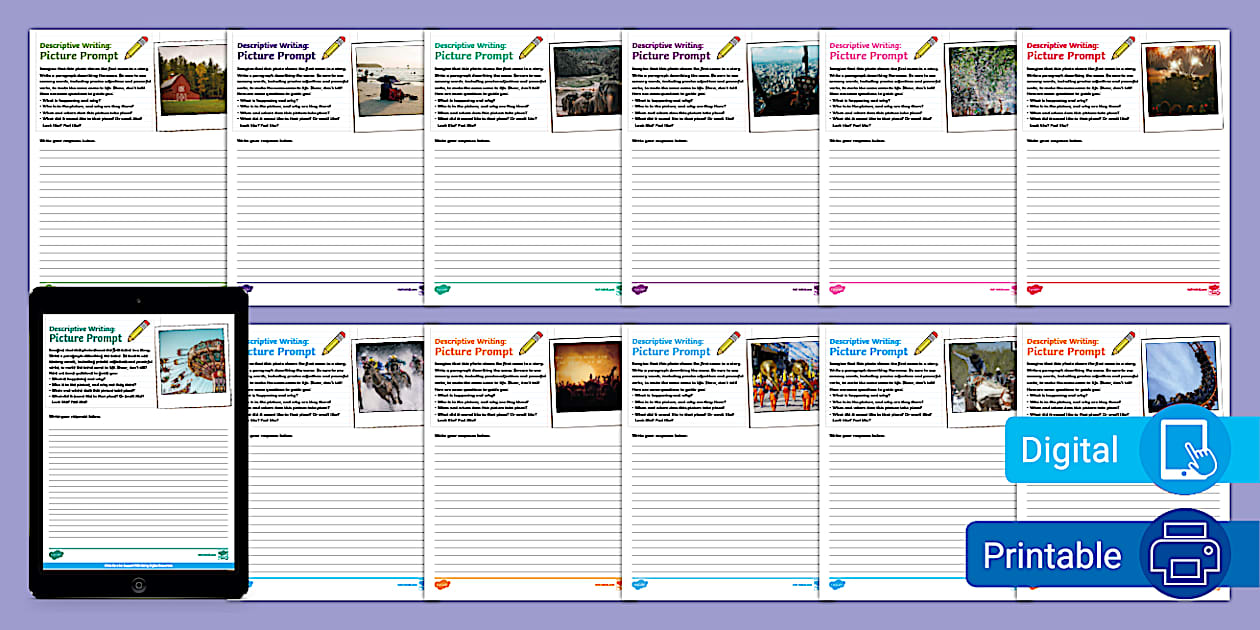Select the ferris wheel photo on the tablet
The width and height of the screenshot is (1260, 630).
(x=192, y=369)
